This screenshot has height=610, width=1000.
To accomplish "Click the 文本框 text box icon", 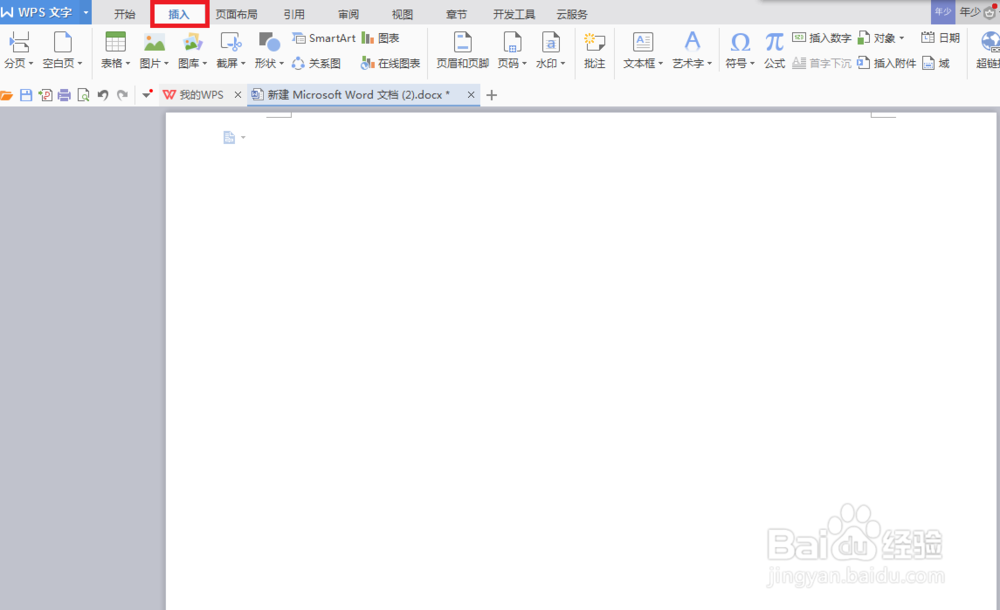I will click(x=643, y=42).
